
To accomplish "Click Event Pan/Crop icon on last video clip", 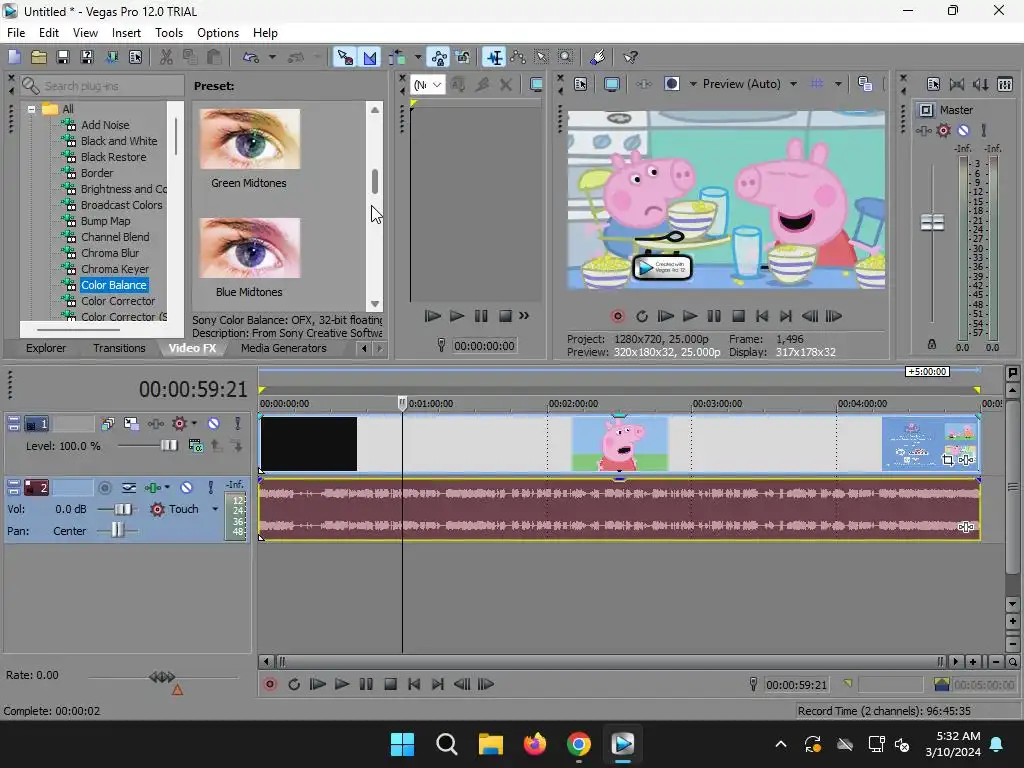I will 948,460.
